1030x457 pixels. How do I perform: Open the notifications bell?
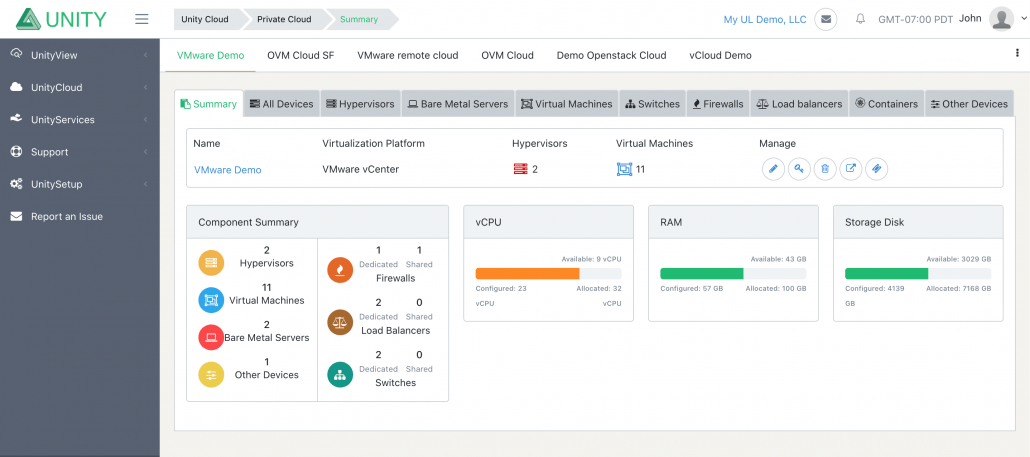pyautogui.click(x=860, y=19)
